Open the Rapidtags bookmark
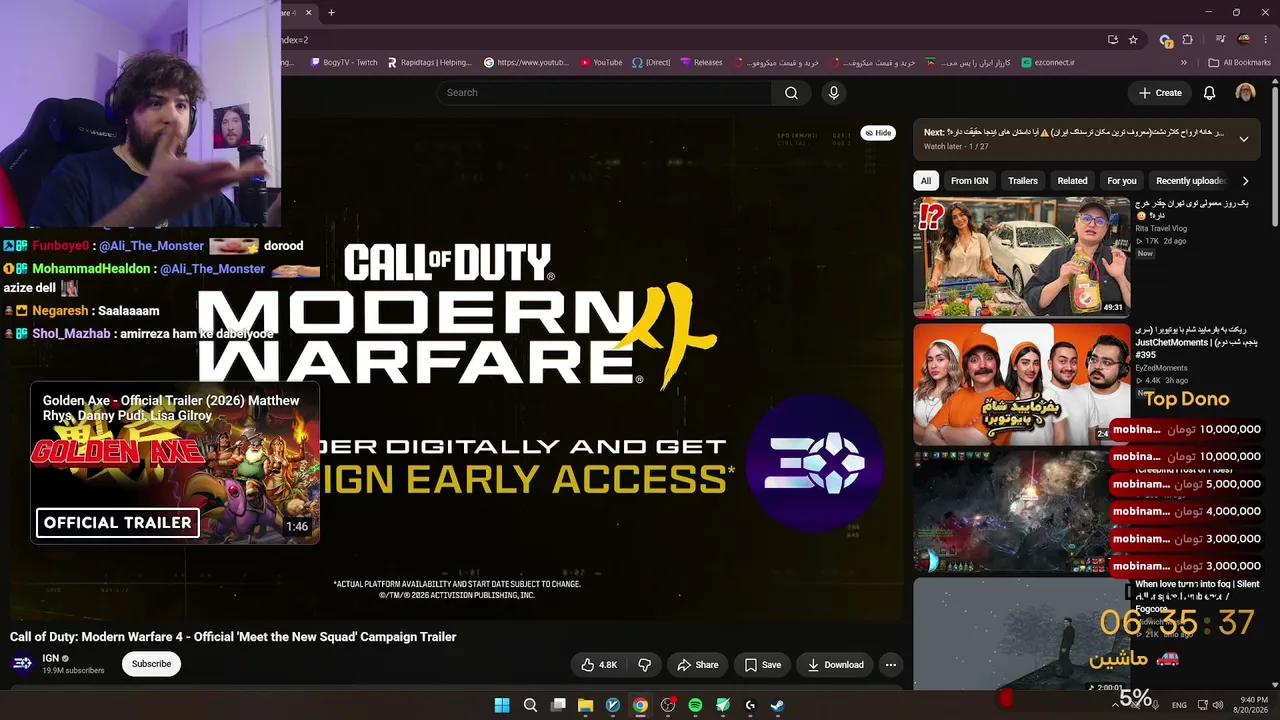The height and width of the screenshot is (720, 1280). click(x=429, y=62)
